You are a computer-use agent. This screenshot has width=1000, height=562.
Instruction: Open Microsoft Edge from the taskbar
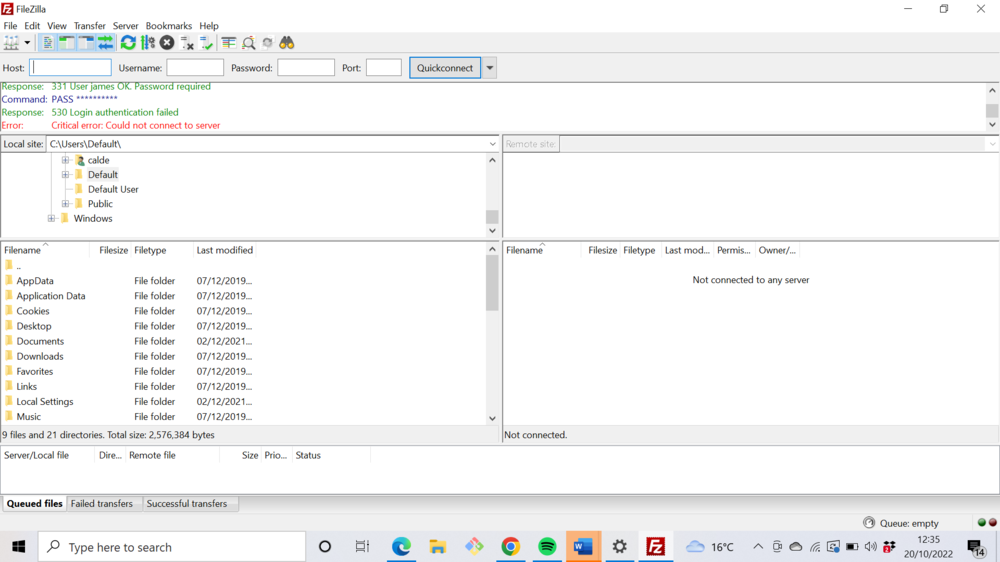[401, 547]
